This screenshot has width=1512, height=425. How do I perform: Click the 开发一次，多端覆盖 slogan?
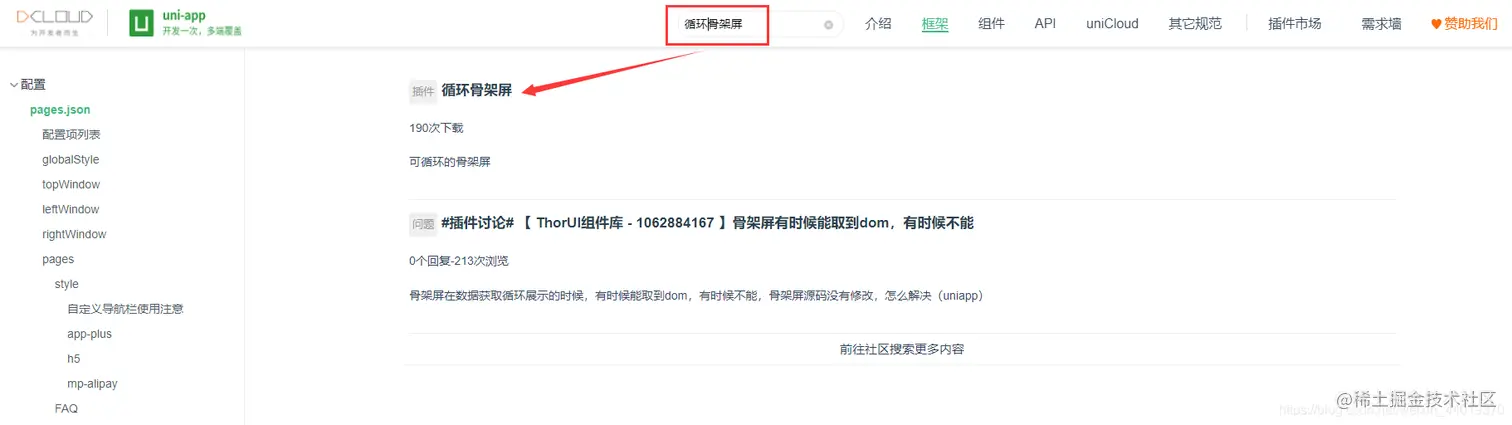tap(202, 32)
